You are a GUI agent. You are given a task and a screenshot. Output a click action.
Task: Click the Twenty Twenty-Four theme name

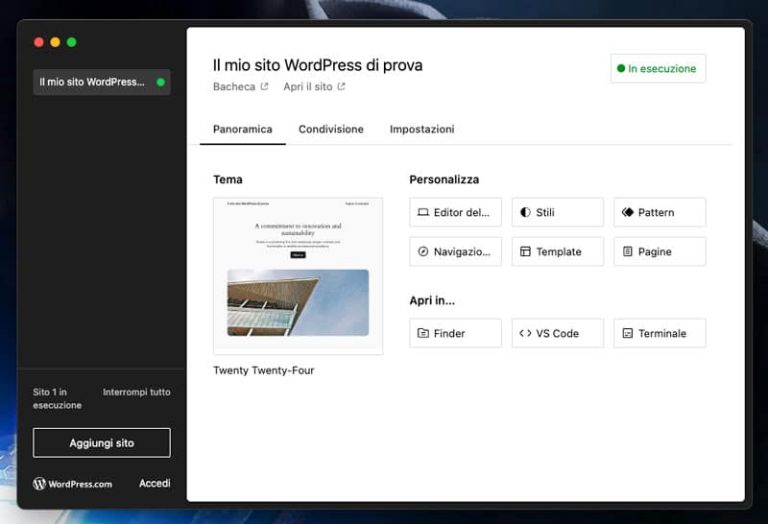point(264,370)
